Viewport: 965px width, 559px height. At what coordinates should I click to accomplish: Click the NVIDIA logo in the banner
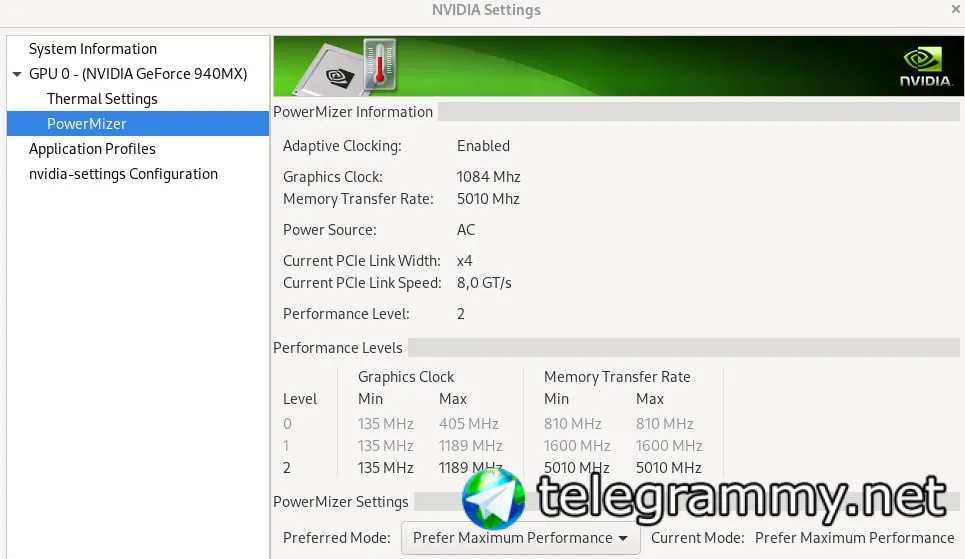click(926, 67)
